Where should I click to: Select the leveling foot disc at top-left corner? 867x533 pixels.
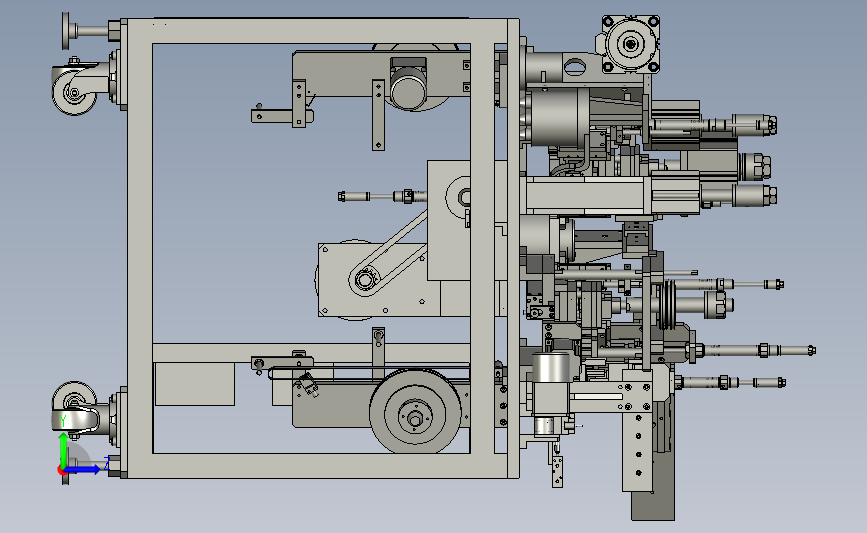click(66, 30)
